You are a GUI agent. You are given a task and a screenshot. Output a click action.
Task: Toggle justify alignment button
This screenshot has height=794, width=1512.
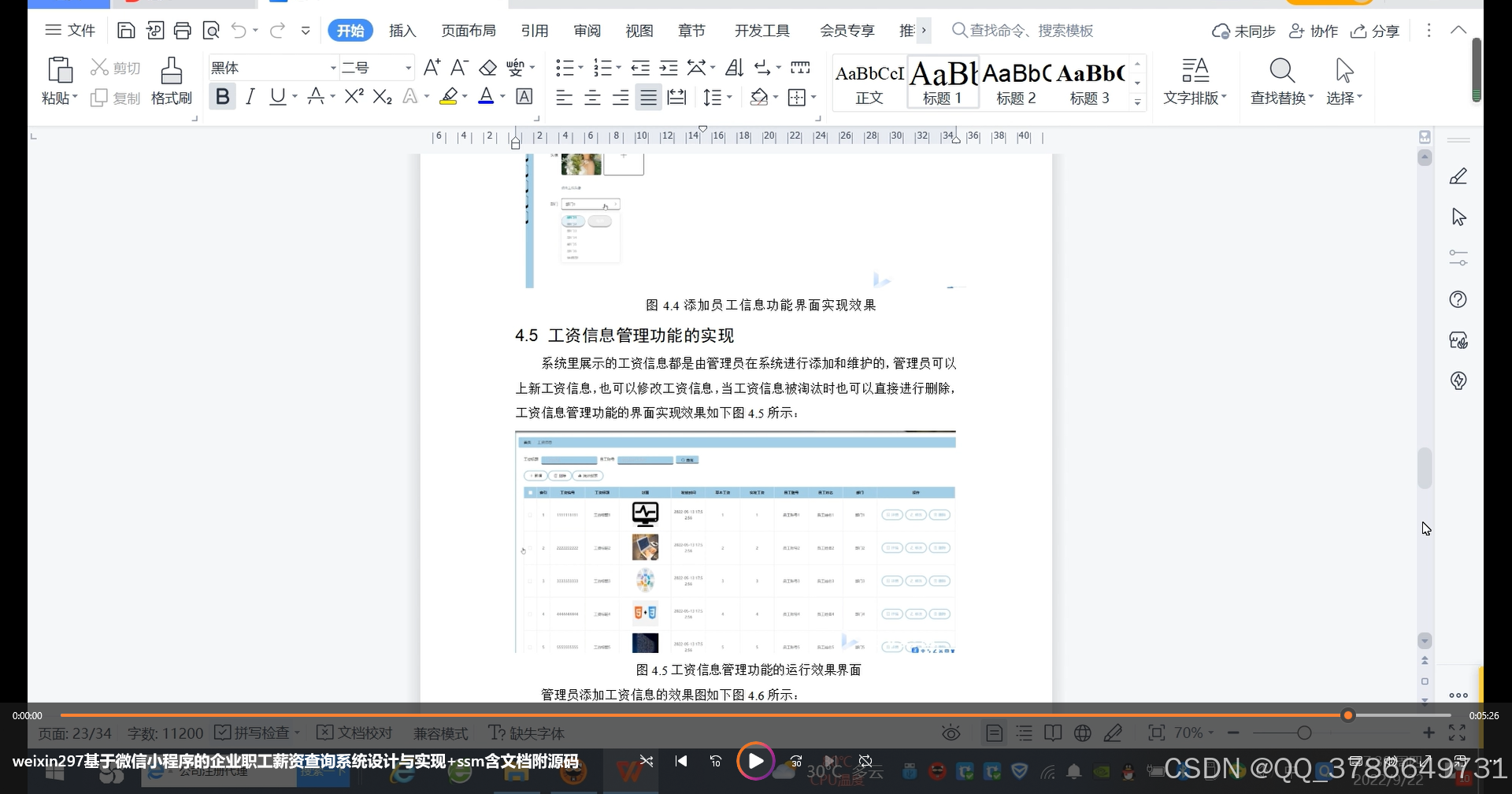(x=648, y=97)
